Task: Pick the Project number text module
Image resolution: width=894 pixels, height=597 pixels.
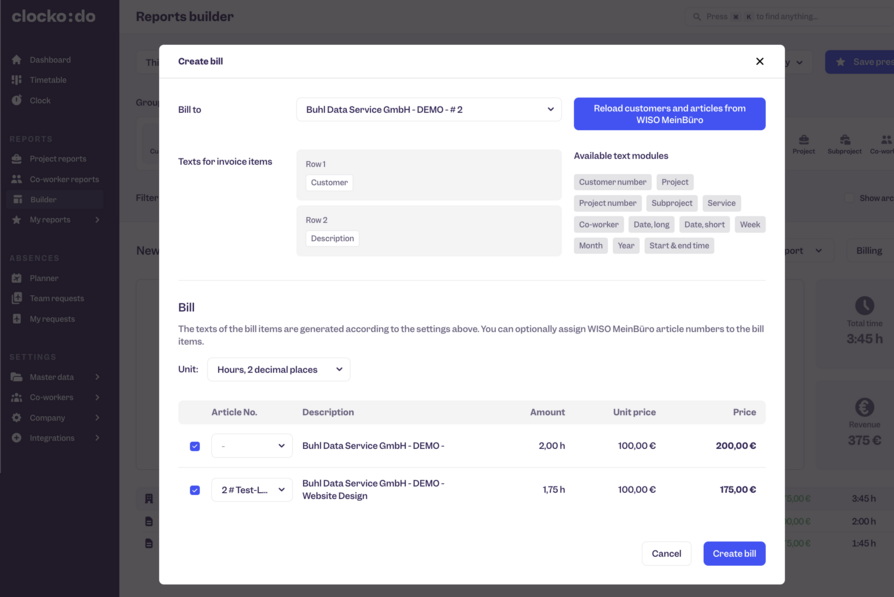Action: [607, 203]
